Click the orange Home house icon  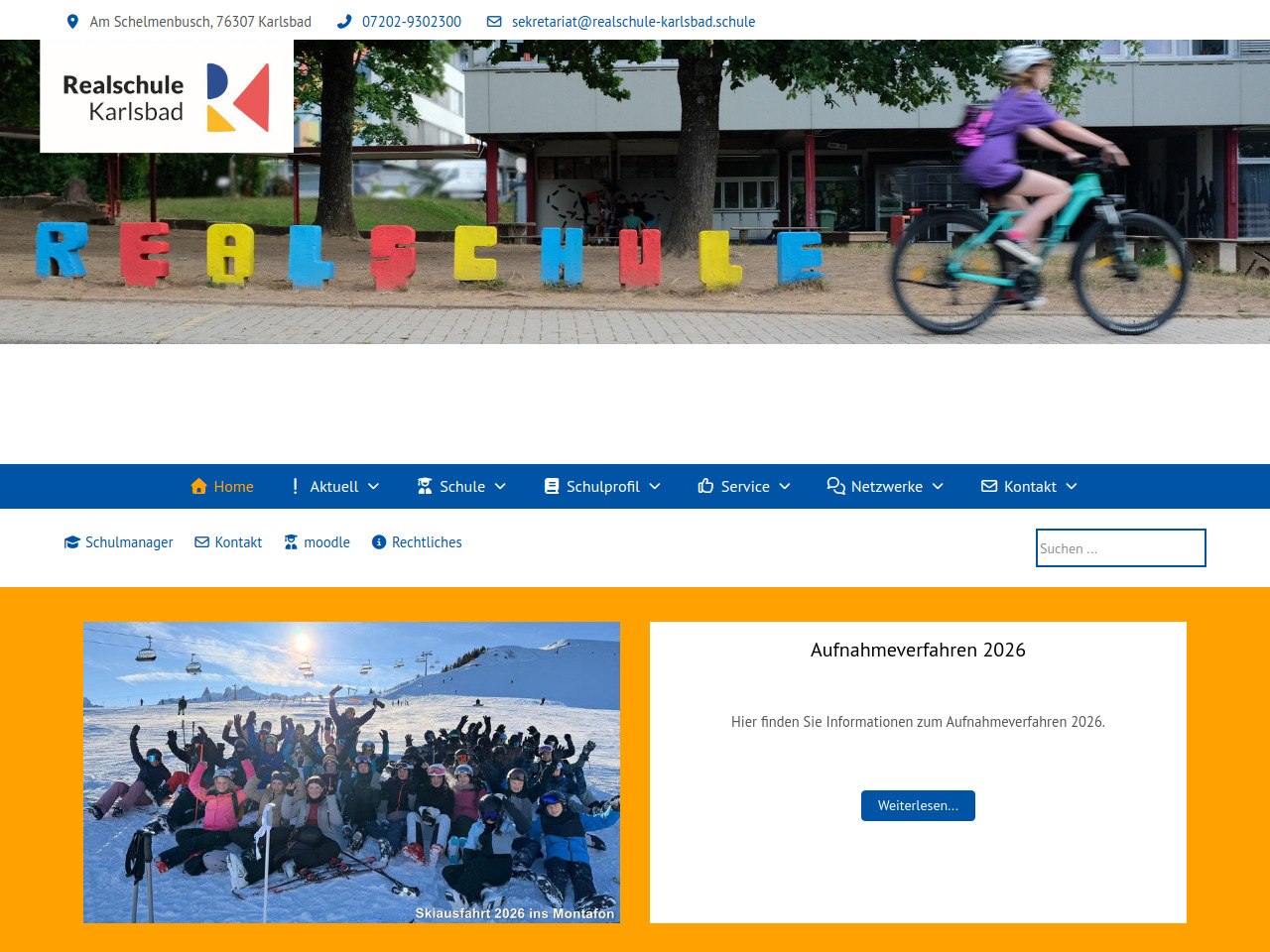coord(198,486)
